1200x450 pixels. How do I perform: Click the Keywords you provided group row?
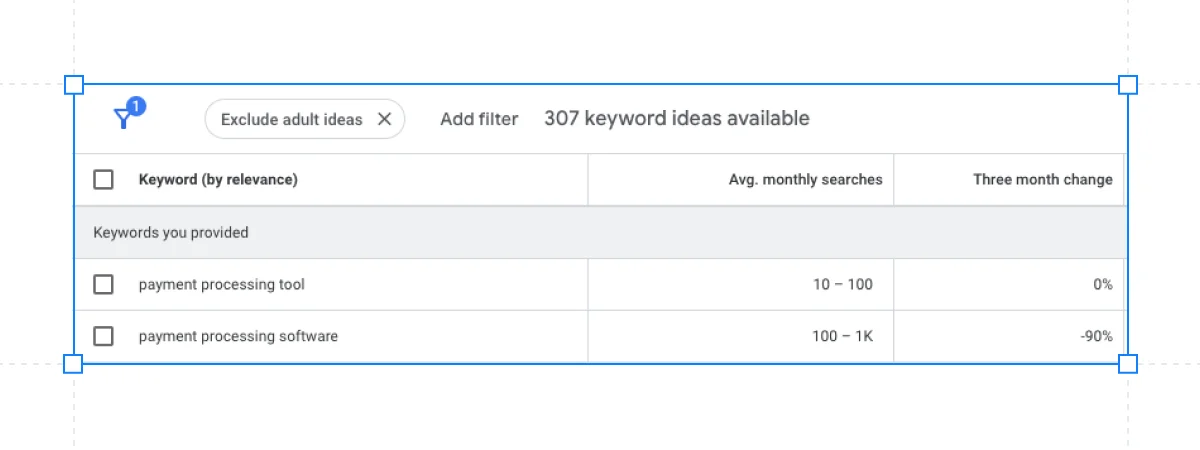[171, 233]
